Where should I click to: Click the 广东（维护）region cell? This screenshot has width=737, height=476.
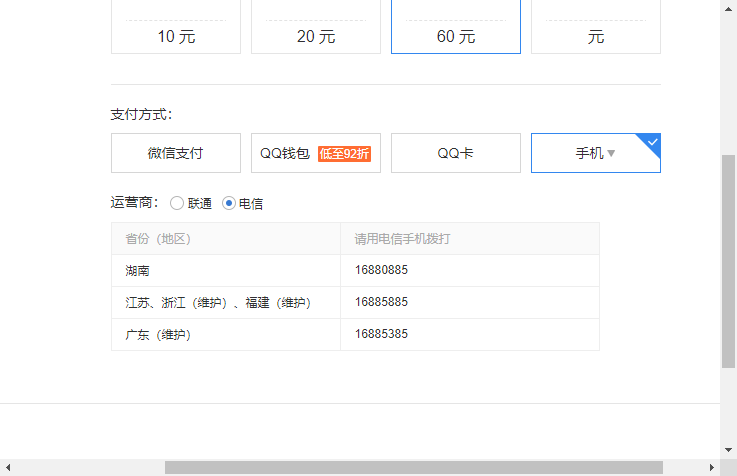[x=226, y=335]
